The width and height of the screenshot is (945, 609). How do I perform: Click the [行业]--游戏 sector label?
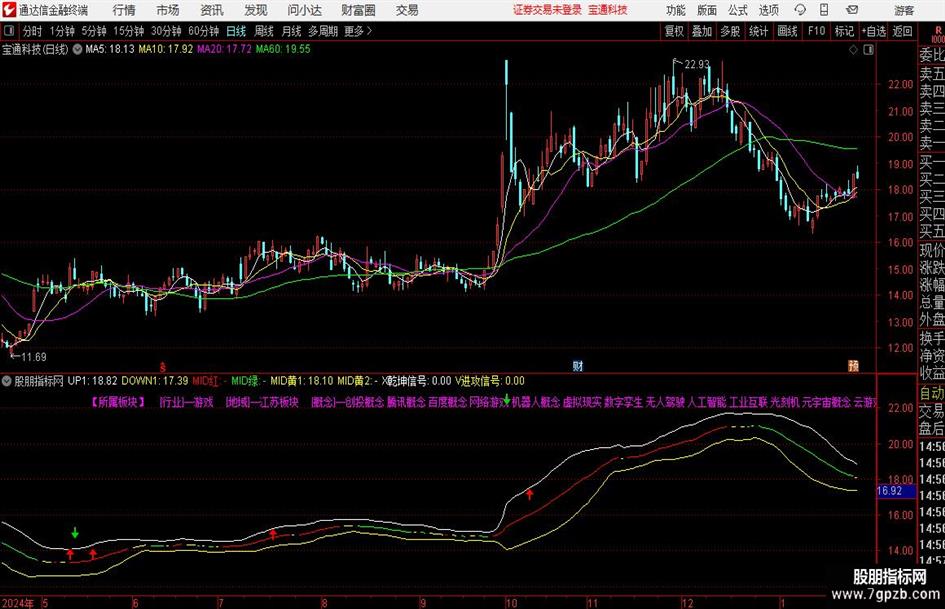(x=186, y=402)
